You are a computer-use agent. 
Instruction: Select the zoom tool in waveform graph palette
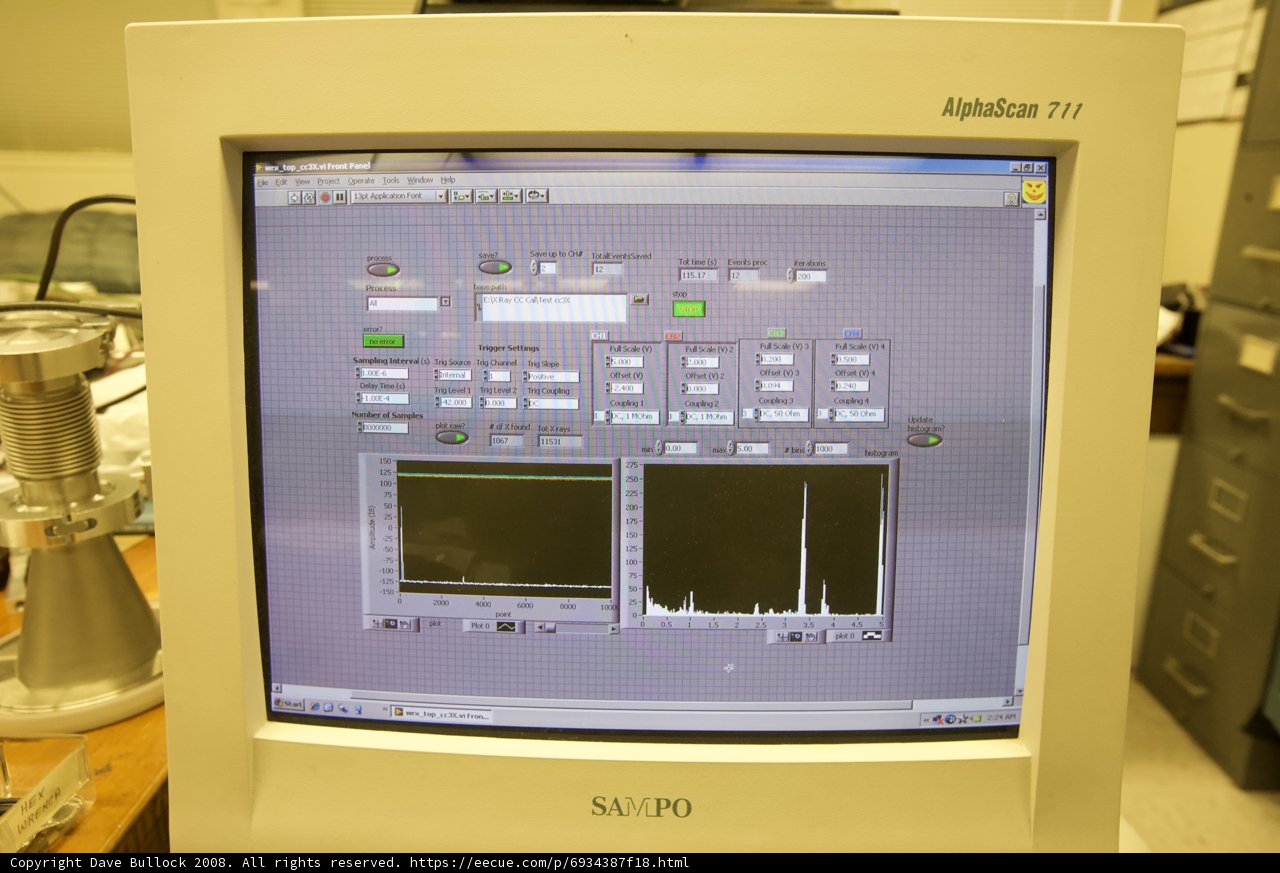pos(390,624)
